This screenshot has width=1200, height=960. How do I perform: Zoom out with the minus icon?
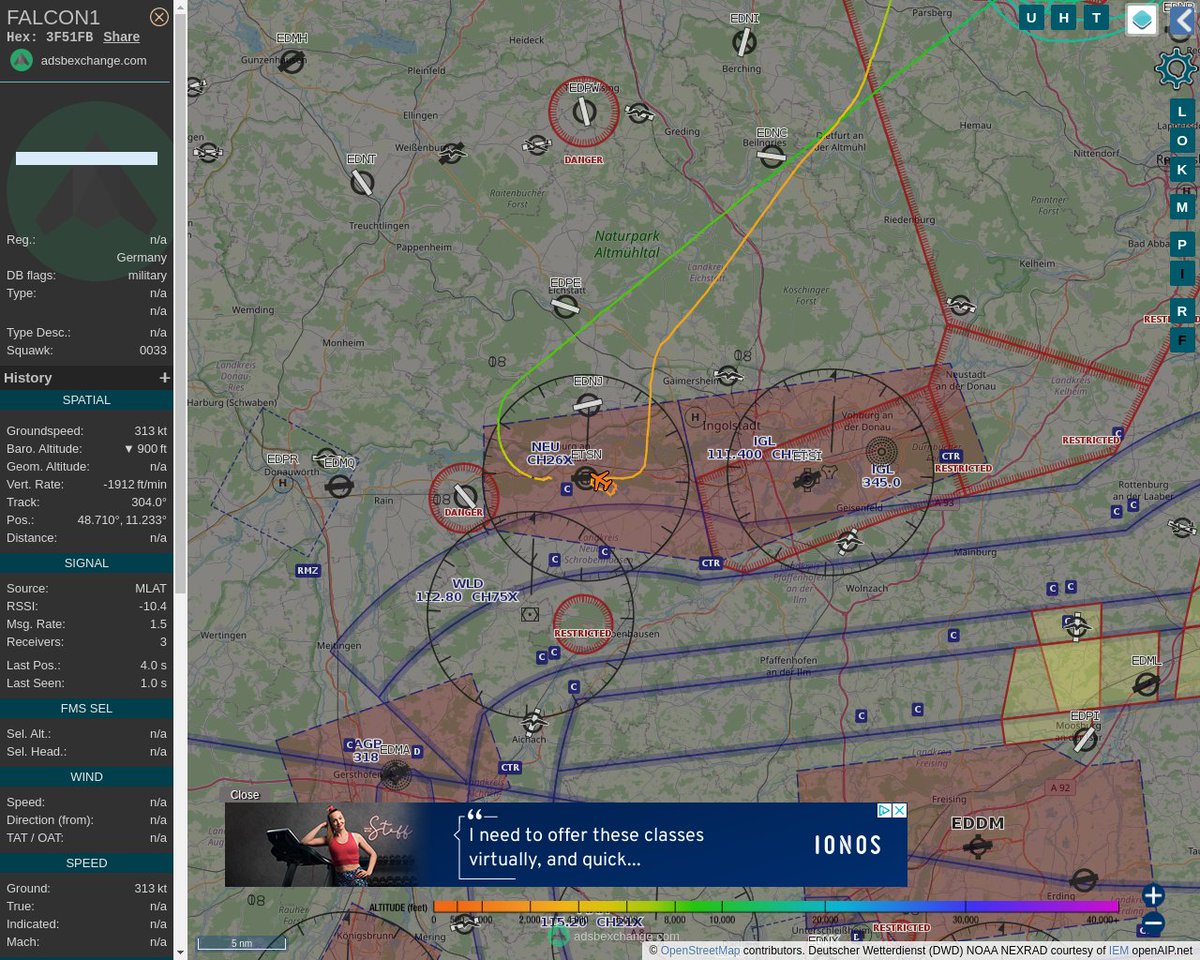1152,924
